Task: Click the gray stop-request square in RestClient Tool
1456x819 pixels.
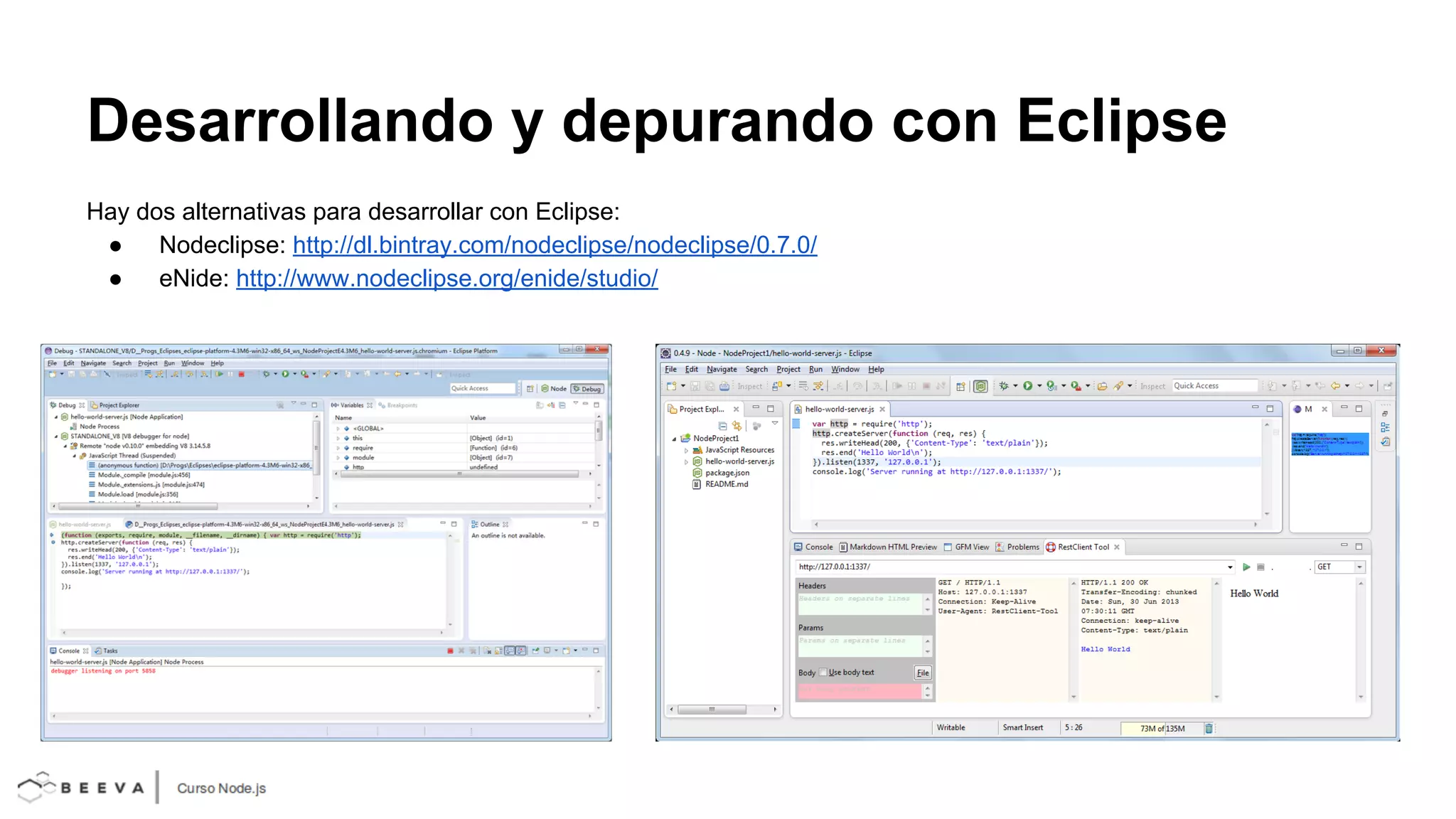Action: coord(1260,567)
